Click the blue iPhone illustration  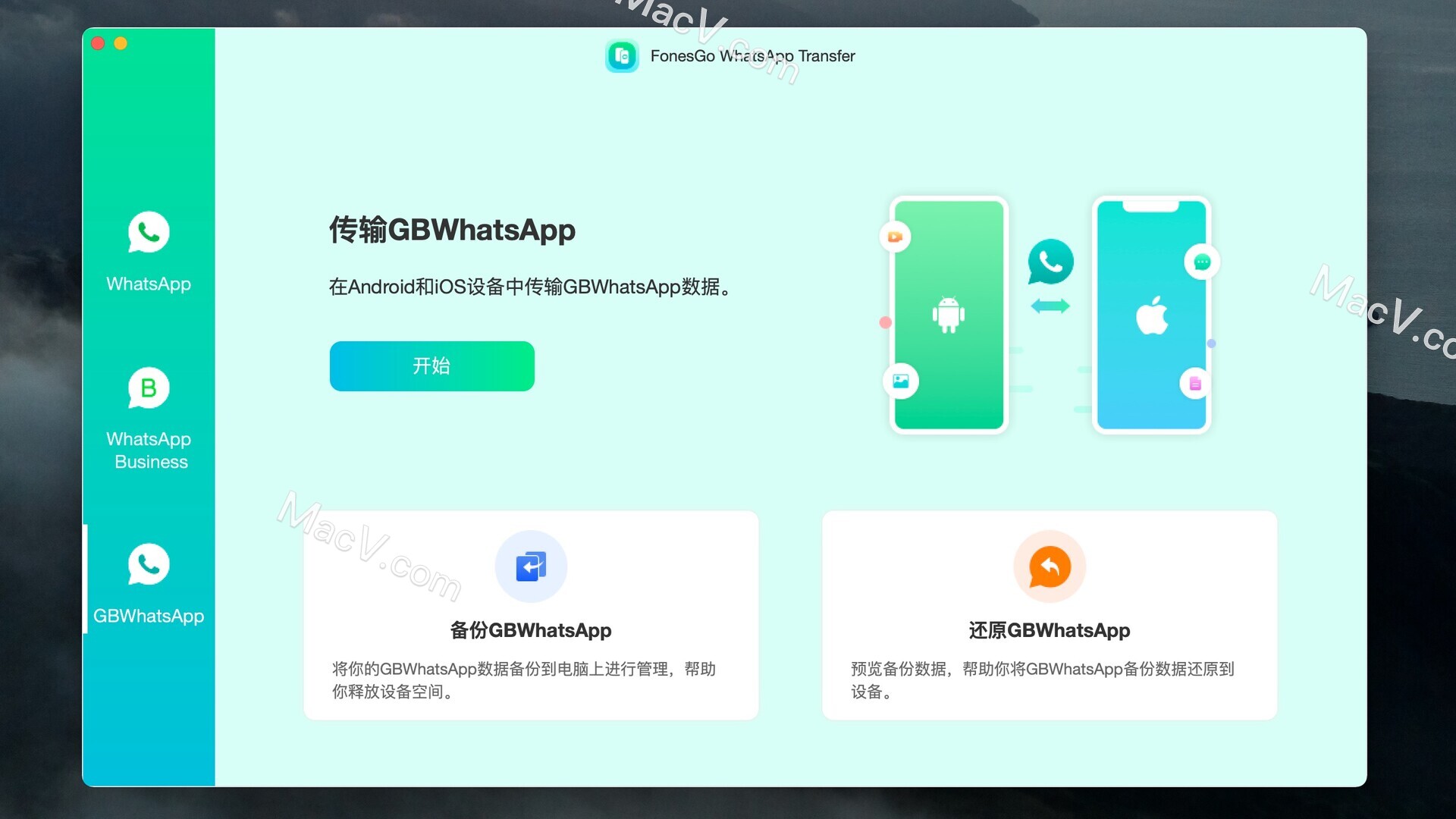pyautogui.click(x=1152, y=315)
